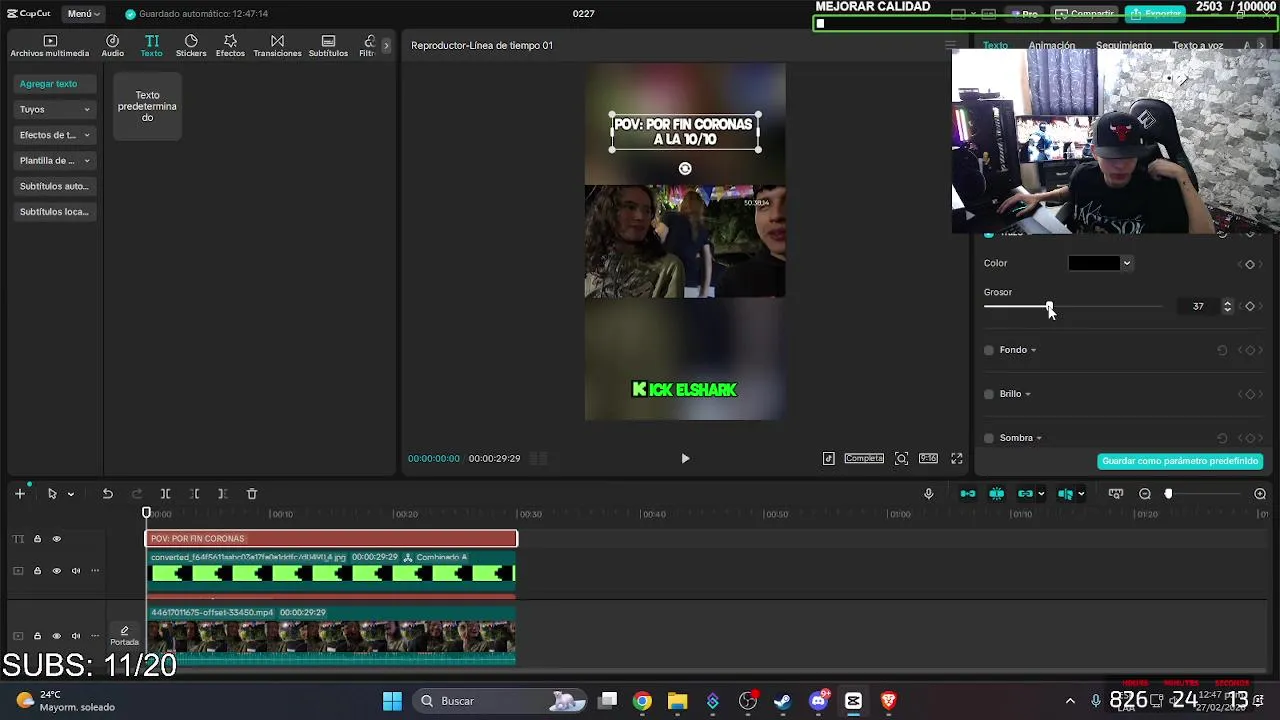Expand the Efectos de texto section
The width and height of the screenshot is (1280, 720).
tap(55, 135)
